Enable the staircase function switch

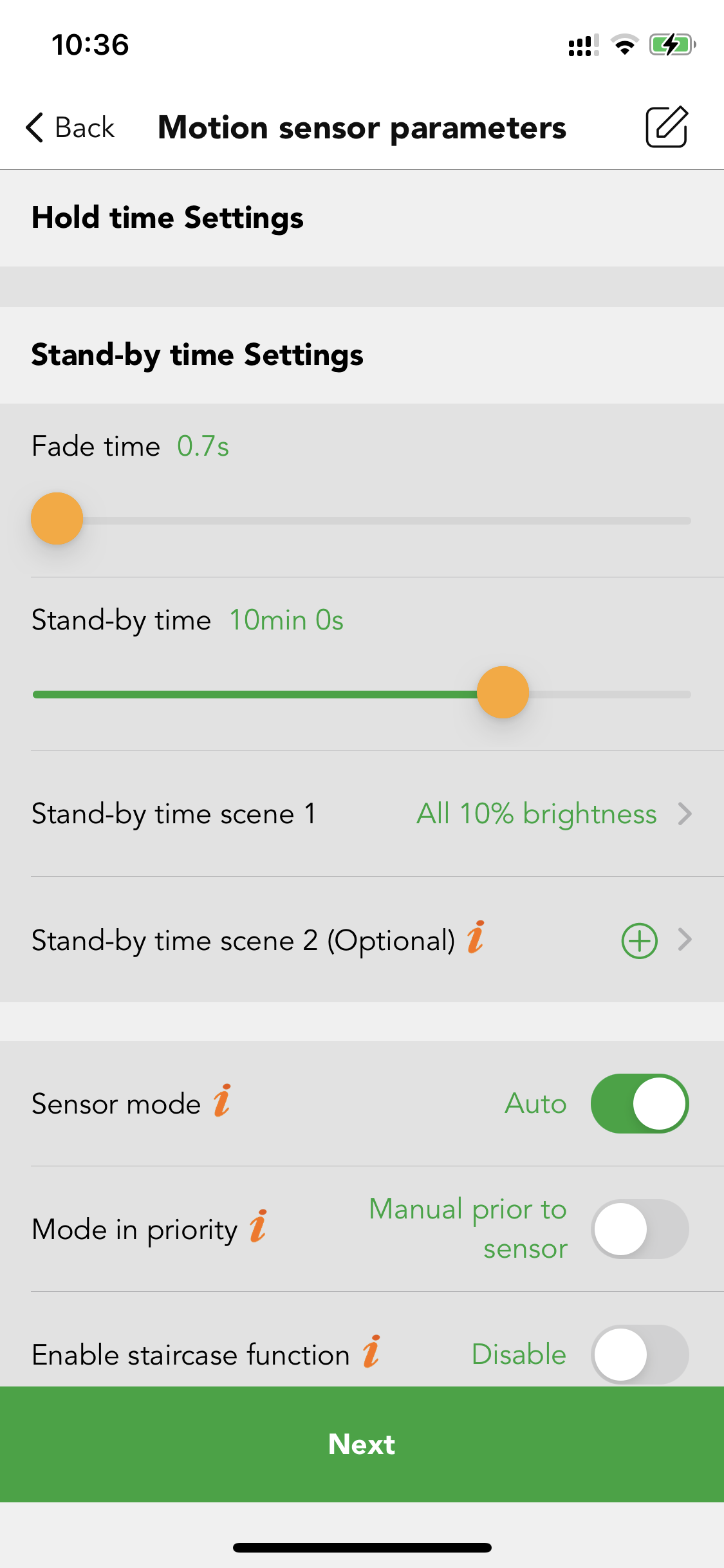point(640,1354)
